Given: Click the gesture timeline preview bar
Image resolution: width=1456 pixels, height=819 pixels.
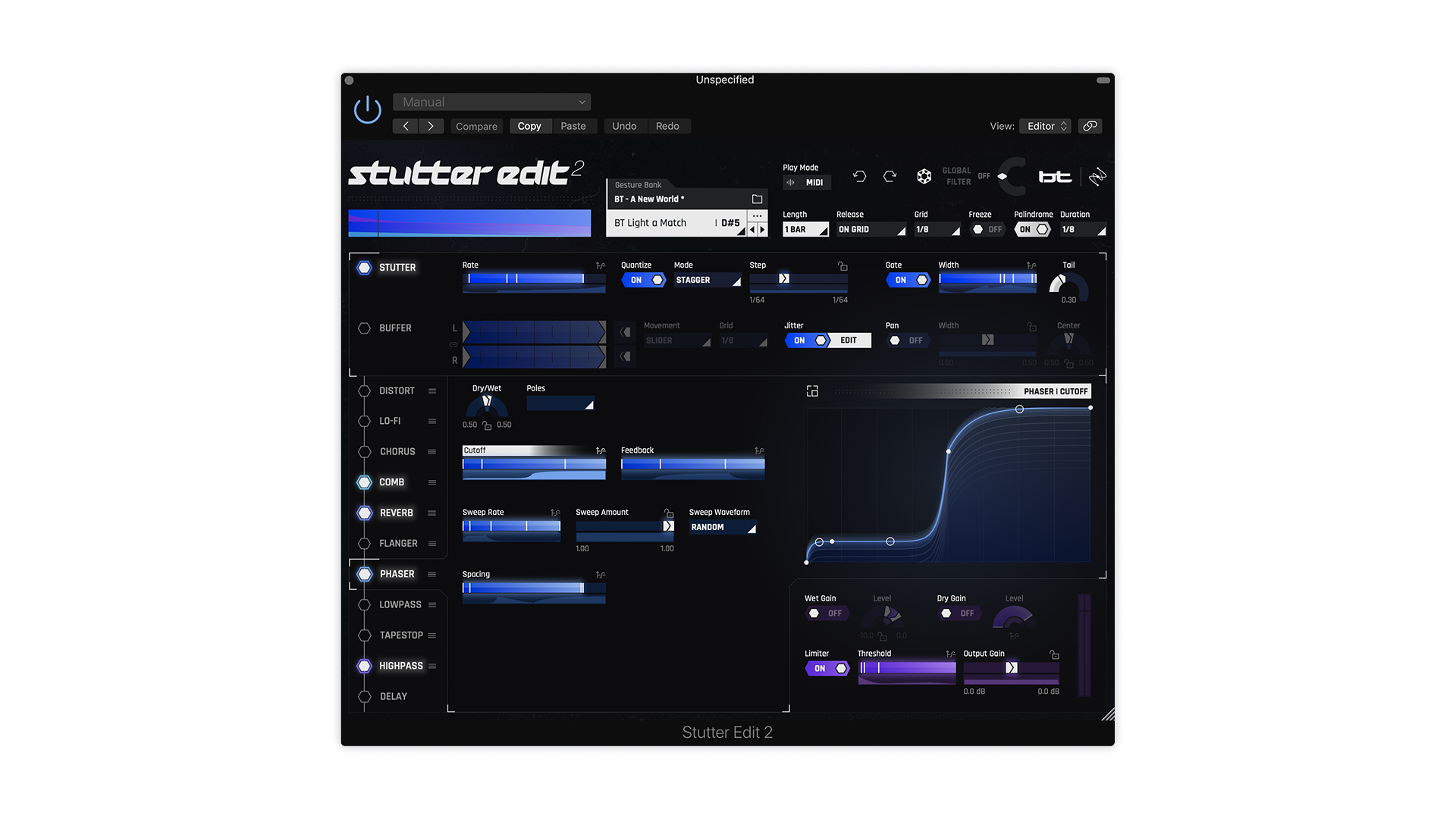Looking at the screenshot, I should (x=469, y=224).
